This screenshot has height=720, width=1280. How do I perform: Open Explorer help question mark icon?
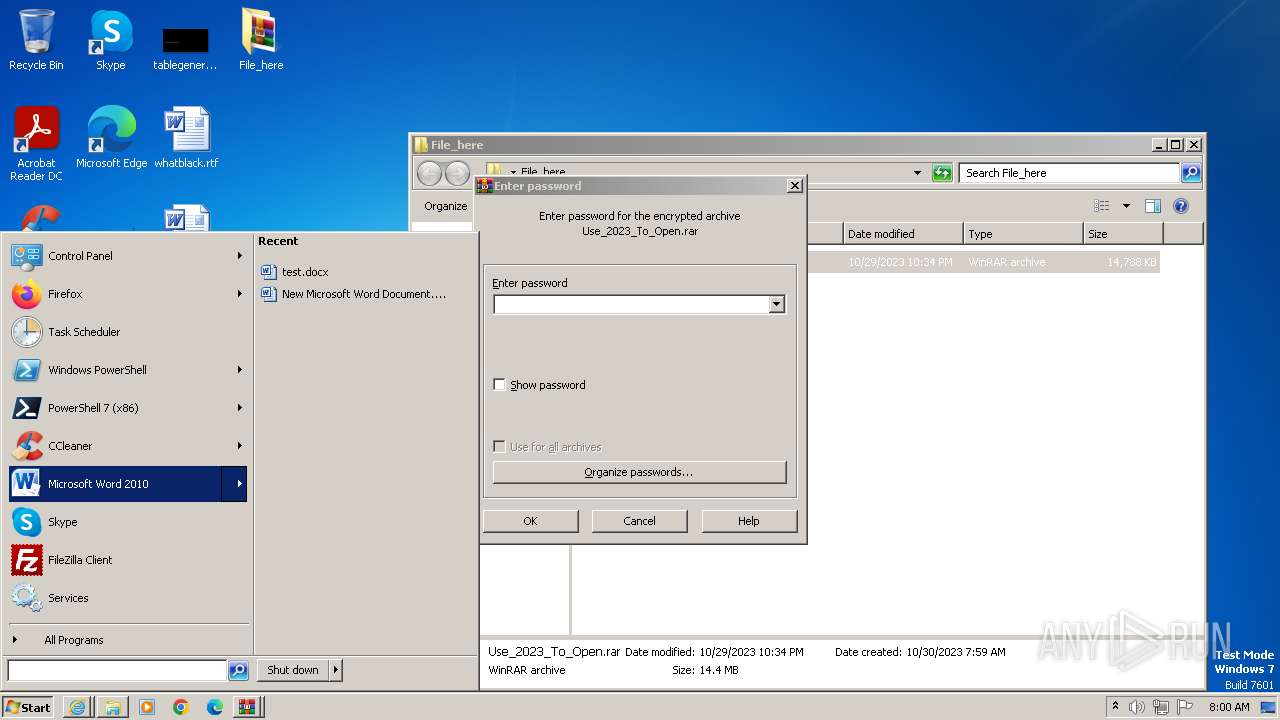click(x=1181, y=206)
